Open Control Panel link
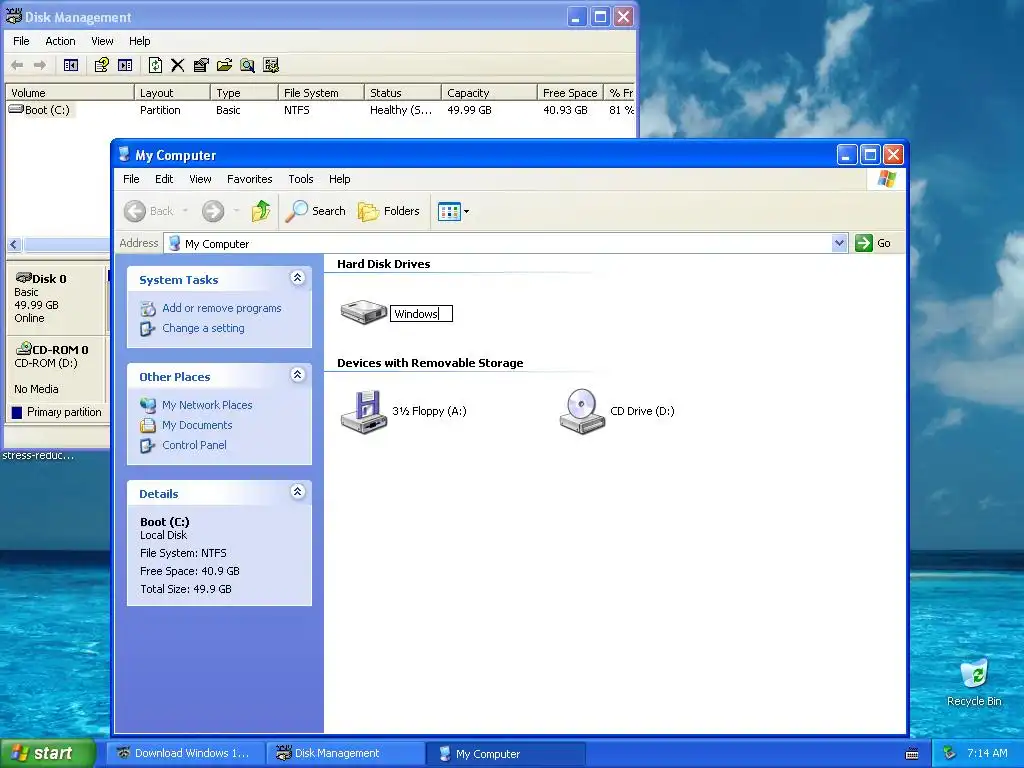The image size is (1024, 768). click(x=194, y=445)
